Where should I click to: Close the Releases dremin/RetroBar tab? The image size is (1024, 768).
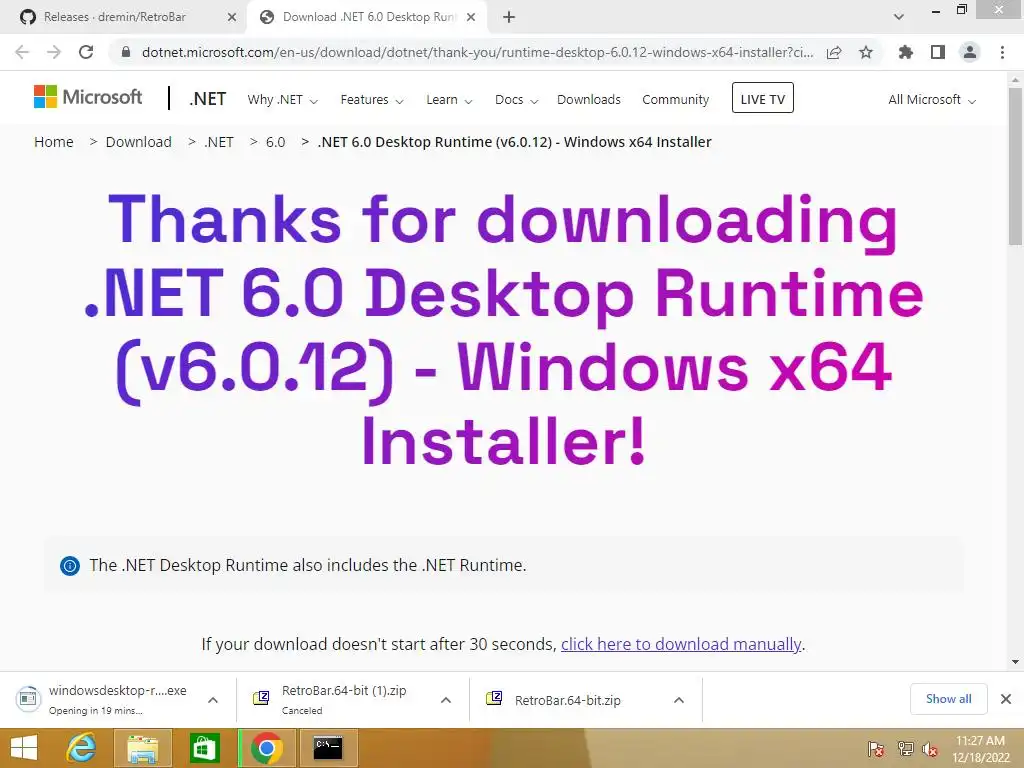coord(232,17)
